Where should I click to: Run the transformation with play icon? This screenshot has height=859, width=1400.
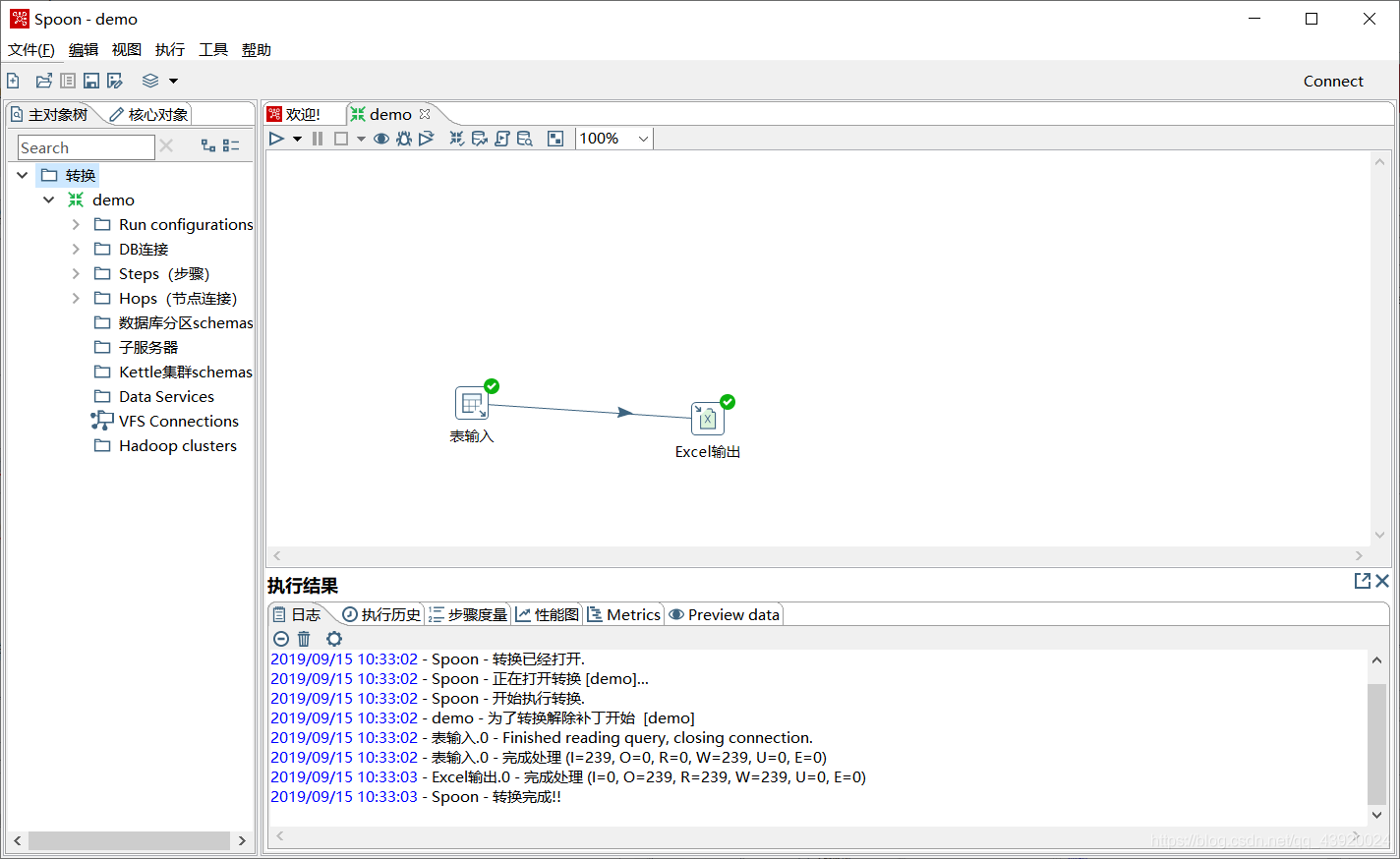[276, 139]
